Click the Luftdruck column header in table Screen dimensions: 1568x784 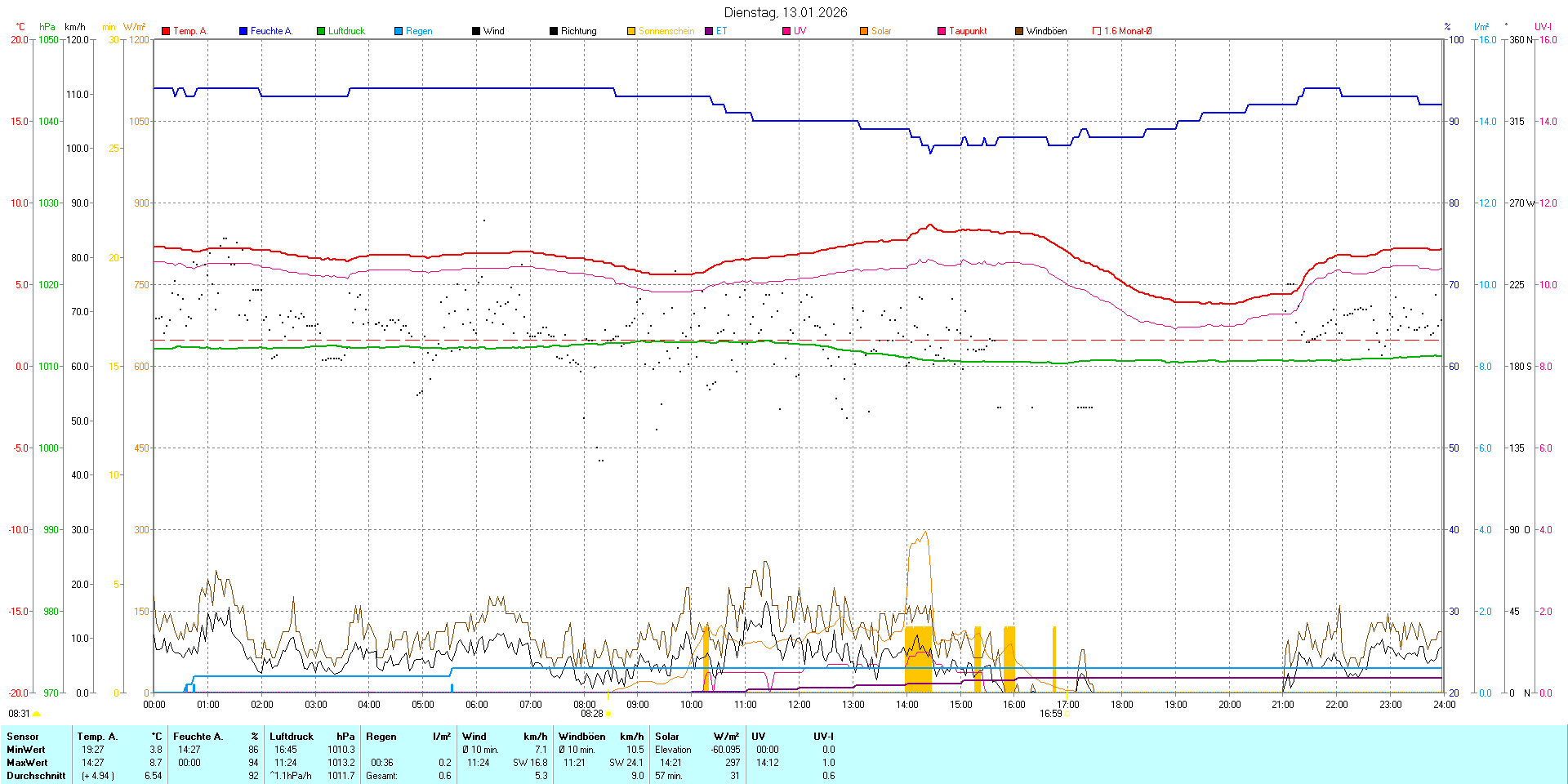[x=292, y=737]
